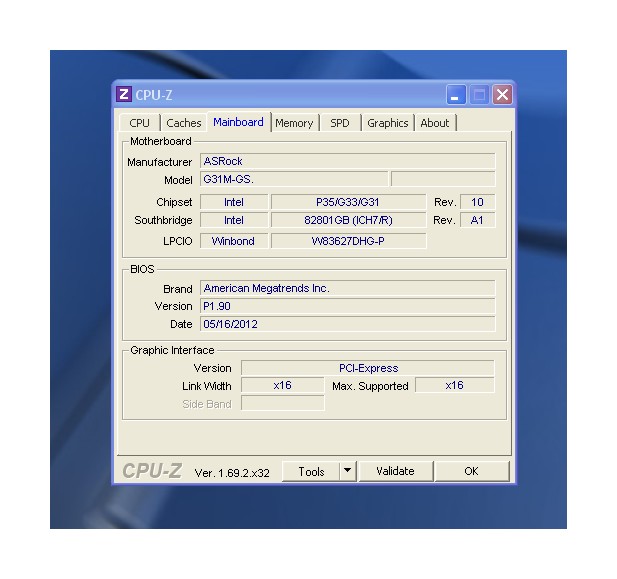This screenshot has height=579, width=617.
Task: Click the Chipset vendor Intel value
Action: 234,202
